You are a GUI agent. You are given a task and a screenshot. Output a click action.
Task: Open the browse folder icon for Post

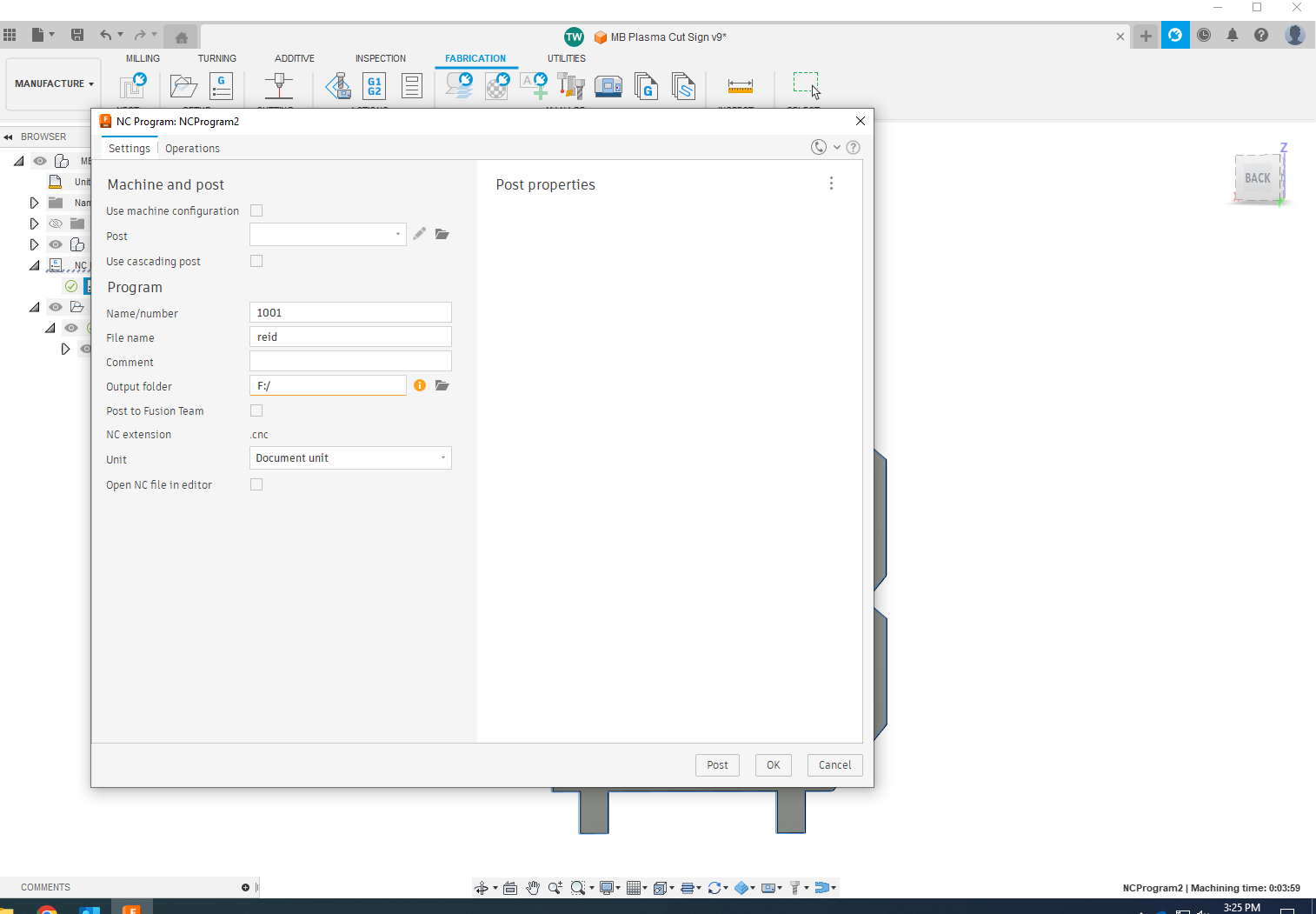[x=442, y=234]
